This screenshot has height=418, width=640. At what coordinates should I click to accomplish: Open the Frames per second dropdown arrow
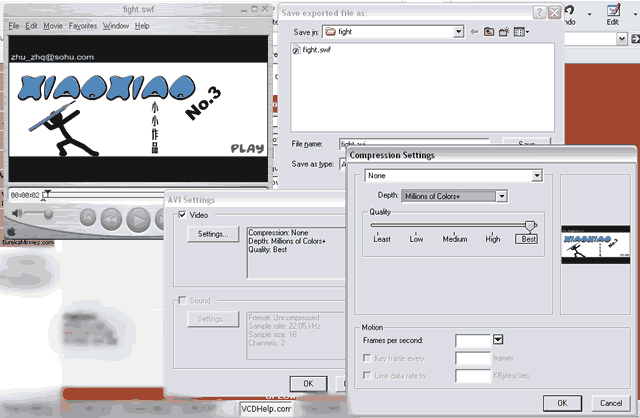point(498,340)
